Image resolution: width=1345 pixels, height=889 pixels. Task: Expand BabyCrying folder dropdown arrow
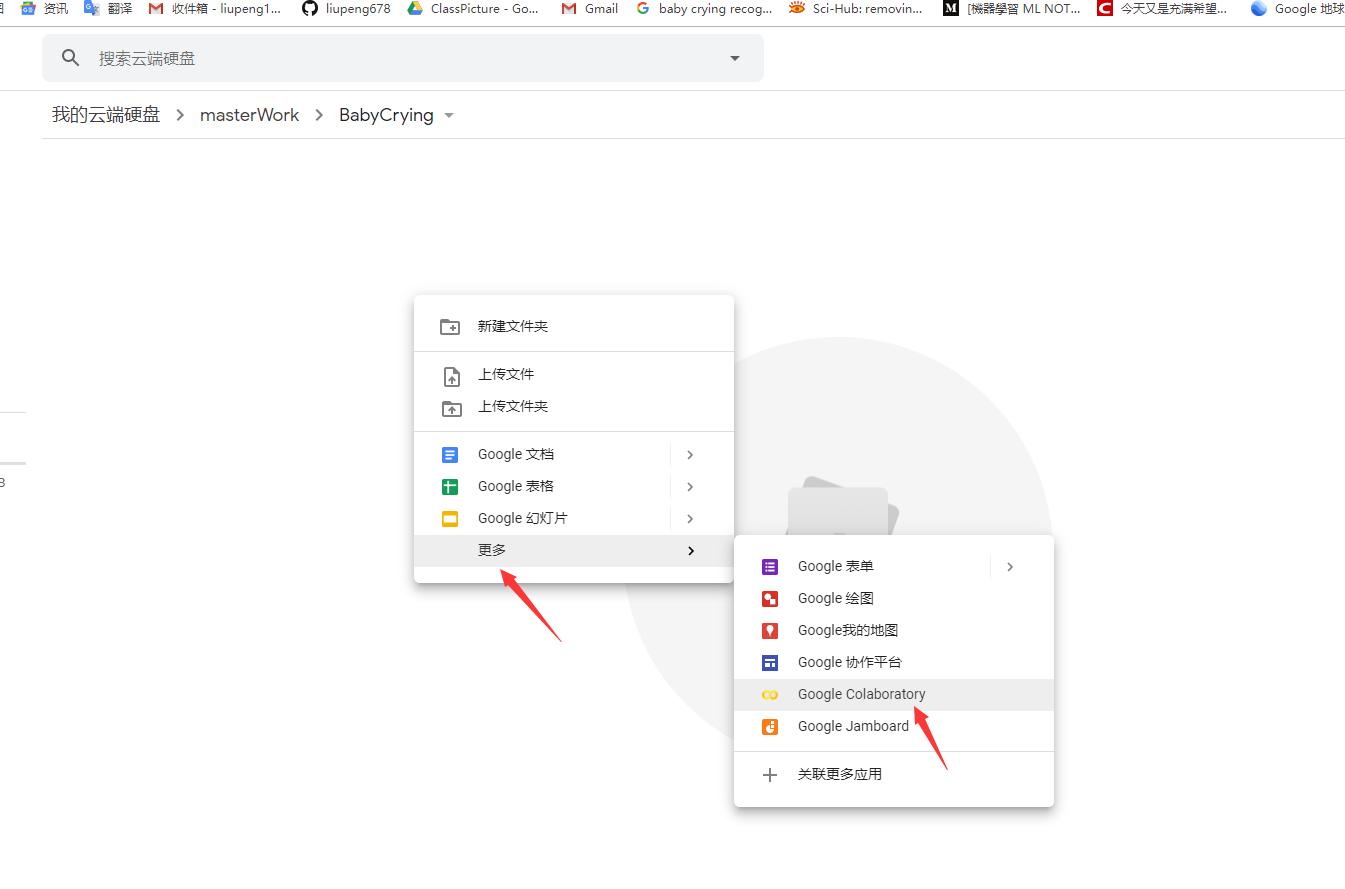pos(449,115)
